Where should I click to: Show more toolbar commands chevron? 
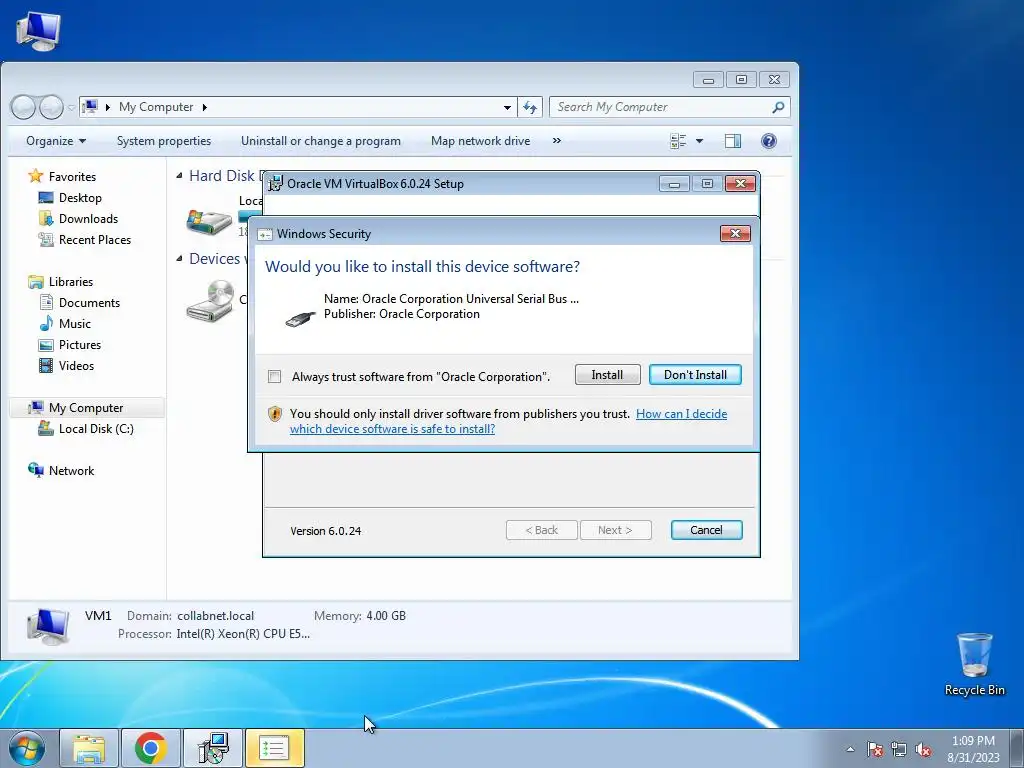tap(556, 140)
